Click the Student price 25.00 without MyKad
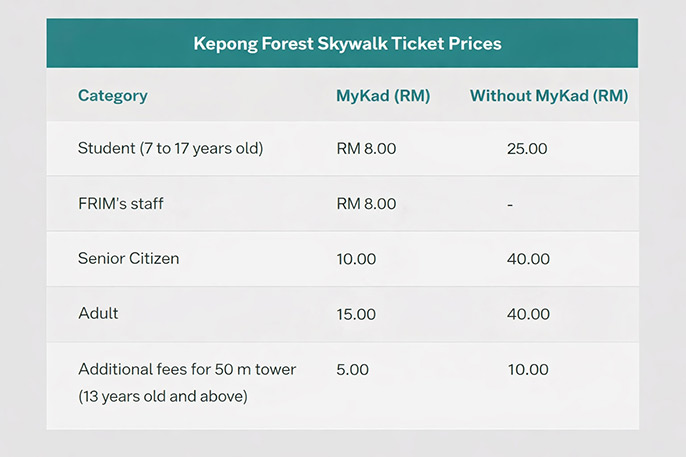Screen dimensions: 686x457 click(528, 149)
